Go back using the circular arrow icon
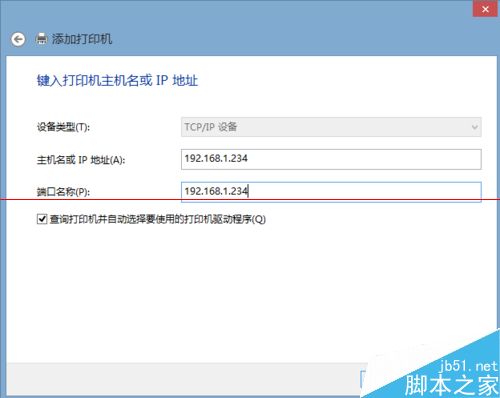The height and width of the screenshot is (398, 500). 18,39
